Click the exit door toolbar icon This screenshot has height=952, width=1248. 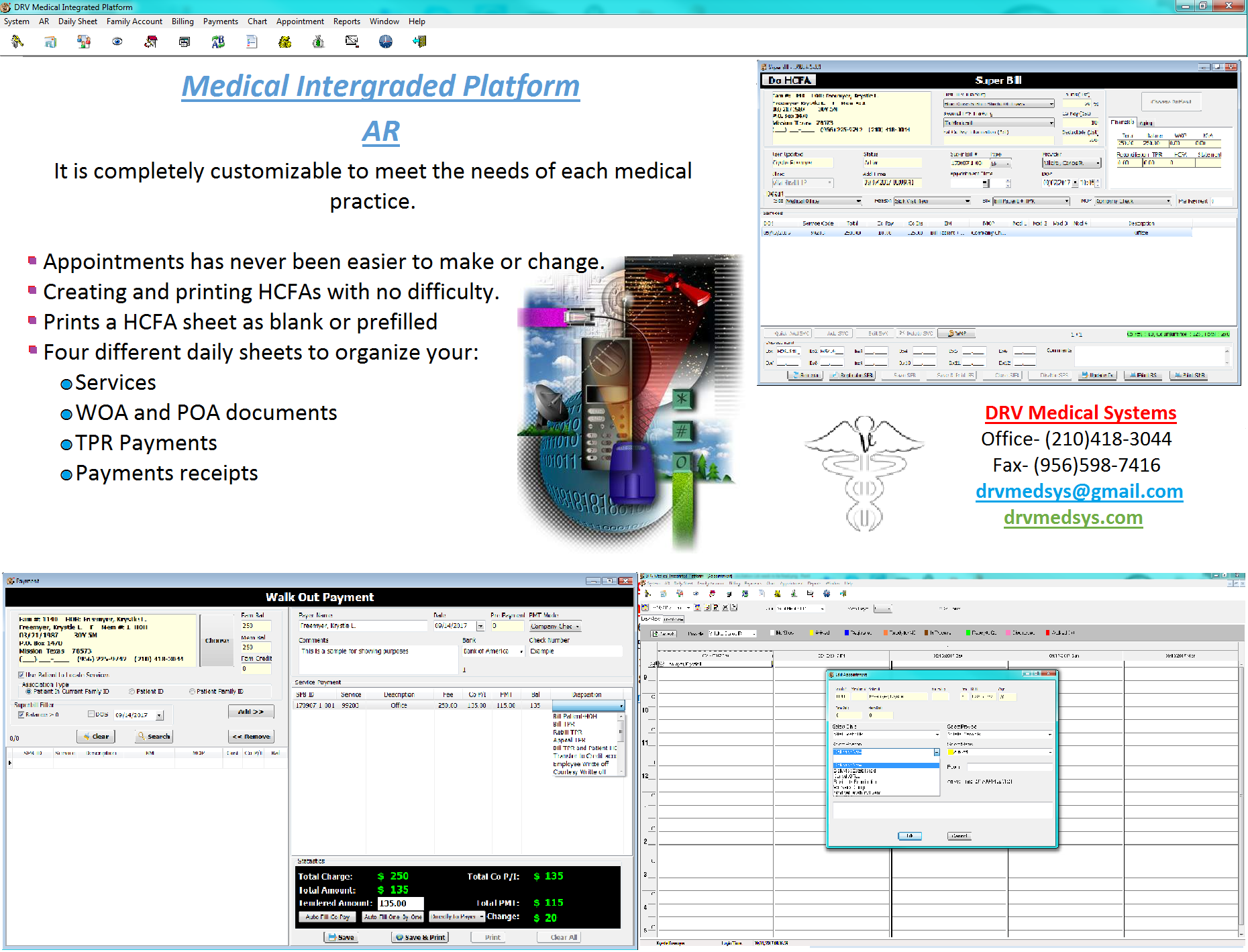(x=419, y=42)
